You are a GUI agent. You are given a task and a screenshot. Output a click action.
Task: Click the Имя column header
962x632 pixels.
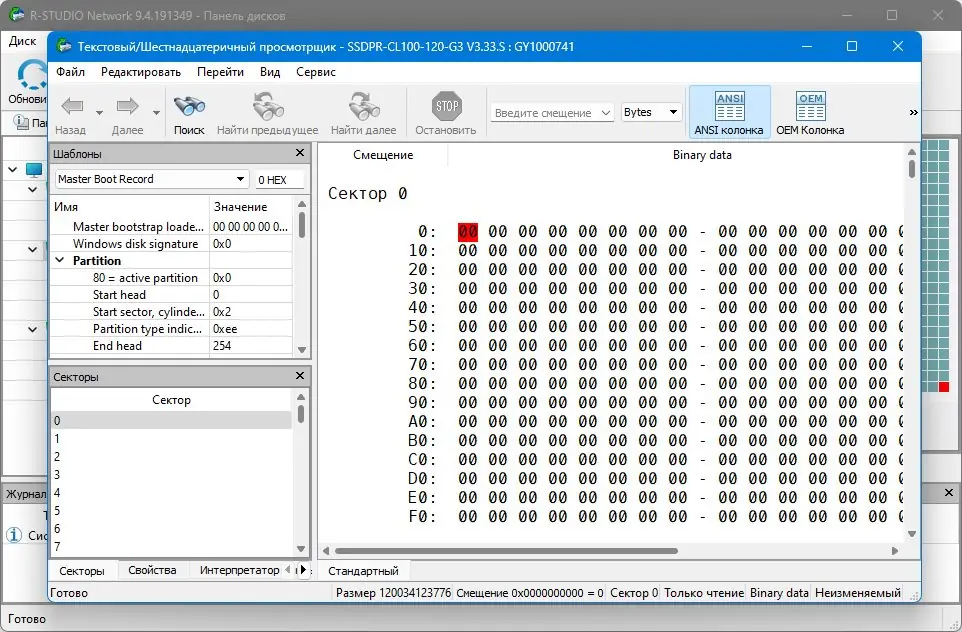click(x=130, y=207)
